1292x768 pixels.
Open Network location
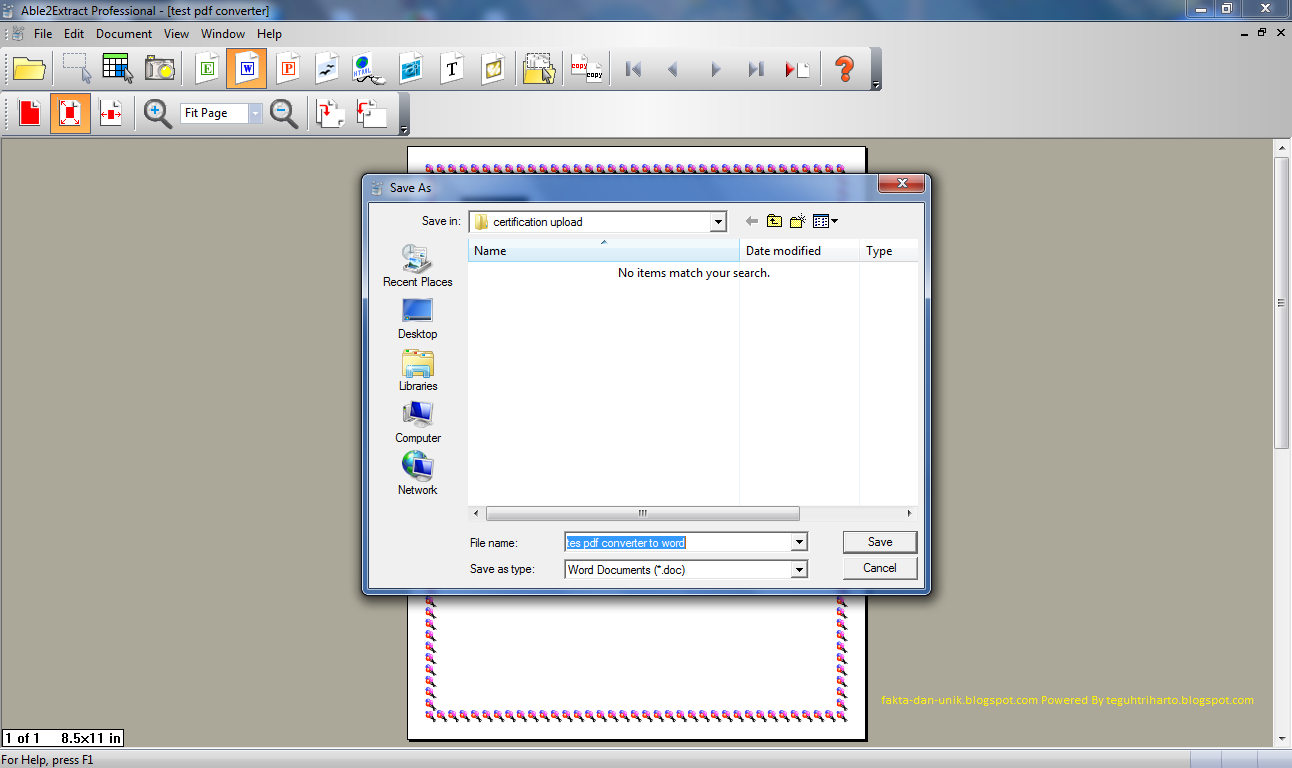click(x=418, y=474)
